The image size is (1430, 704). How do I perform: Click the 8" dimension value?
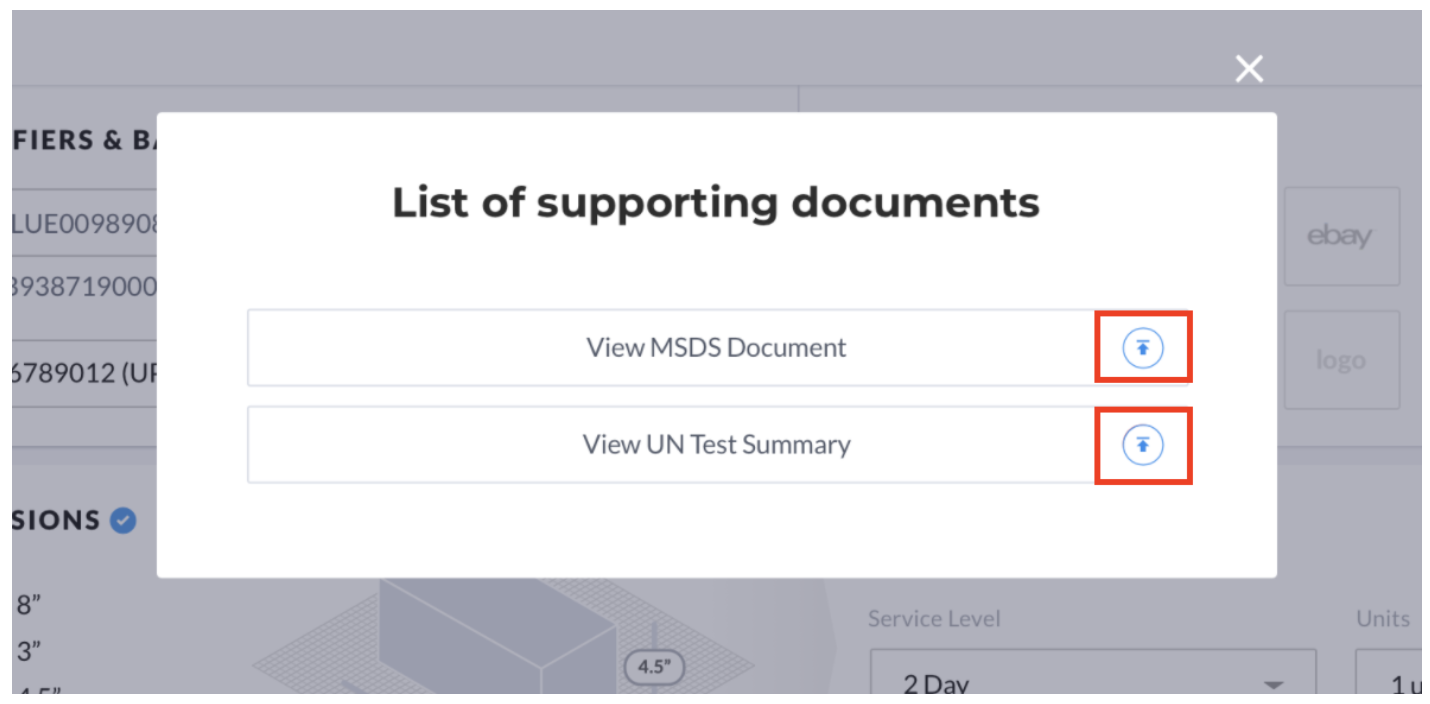coord(29,605)
